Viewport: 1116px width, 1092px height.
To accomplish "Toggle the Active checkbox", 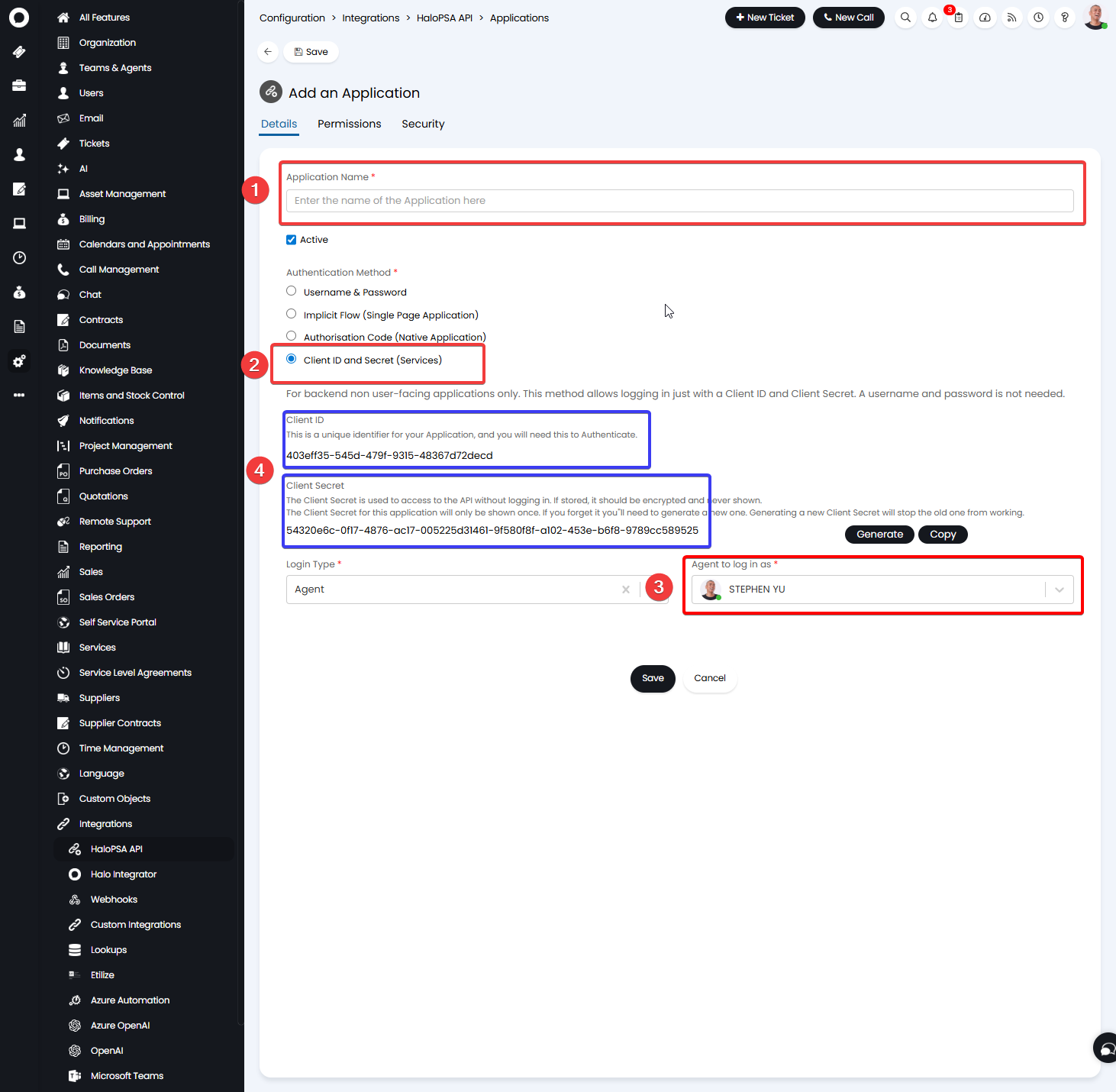I will click(x=291, y=240).
